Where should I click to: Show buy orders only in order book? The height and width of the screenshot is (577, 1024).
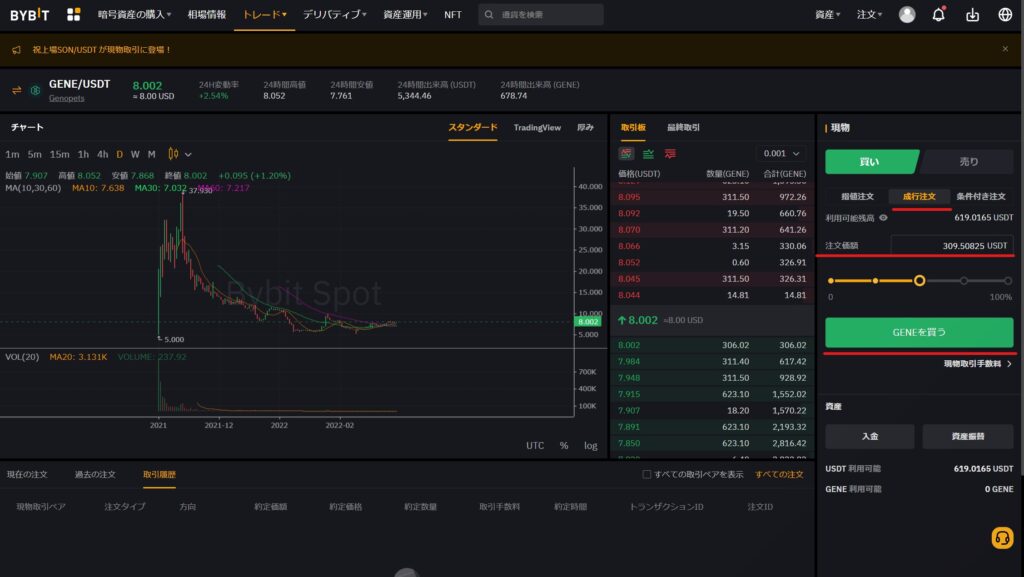[648, 154]
